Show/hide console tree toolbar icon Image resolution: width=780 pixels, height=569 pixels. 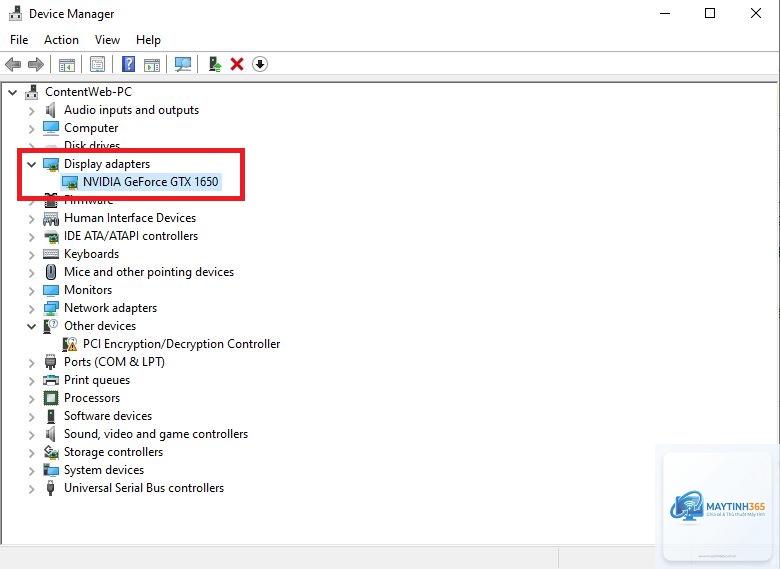click(67, 64)
